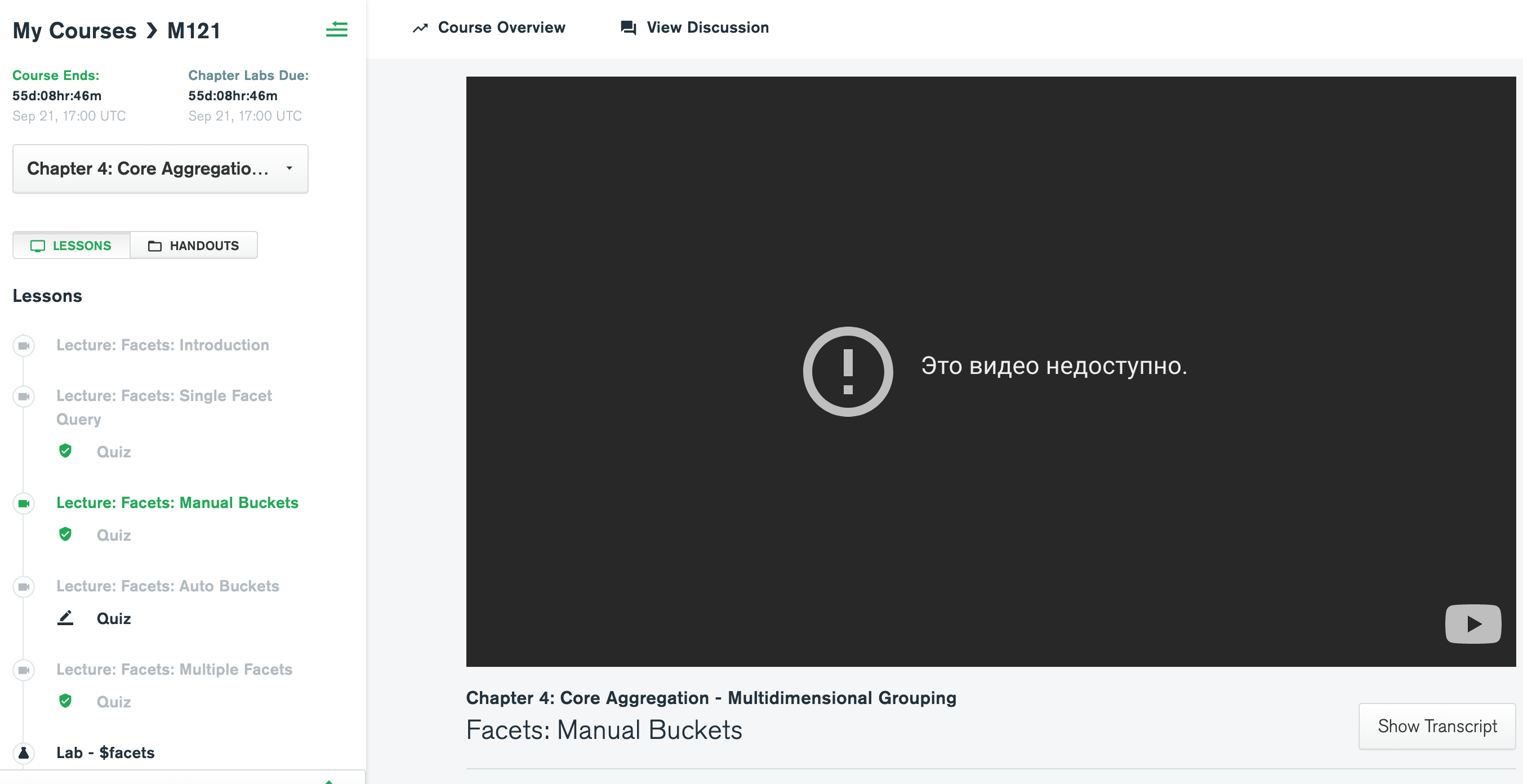Image resolution: width=1523 pixels, height=784 pixels.
Task: Click the View Discussion chat icon
Action: (x=628, y=28)
